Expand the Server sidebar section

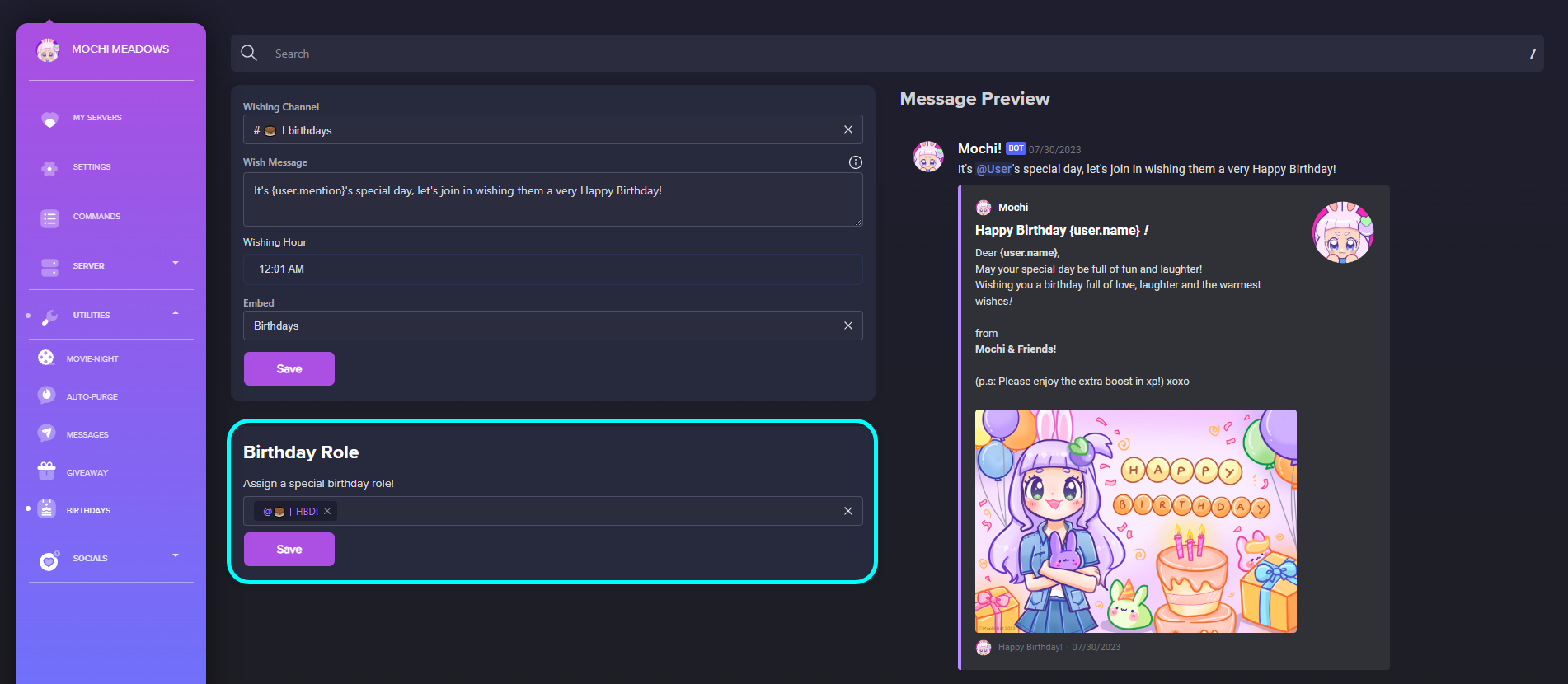pos(175,264)
